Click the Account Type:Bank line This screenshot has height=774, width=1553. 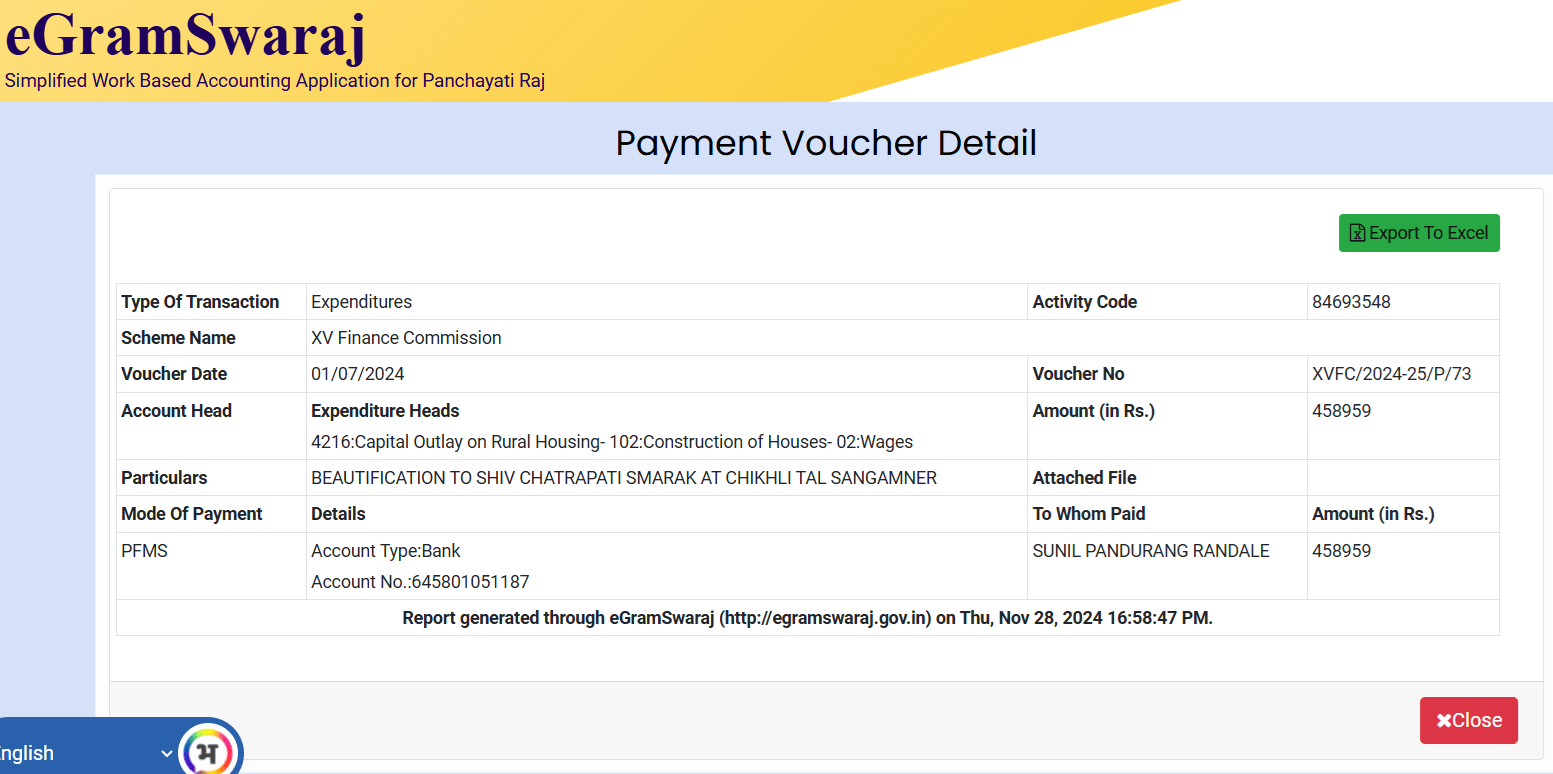(x=386, y=551)
